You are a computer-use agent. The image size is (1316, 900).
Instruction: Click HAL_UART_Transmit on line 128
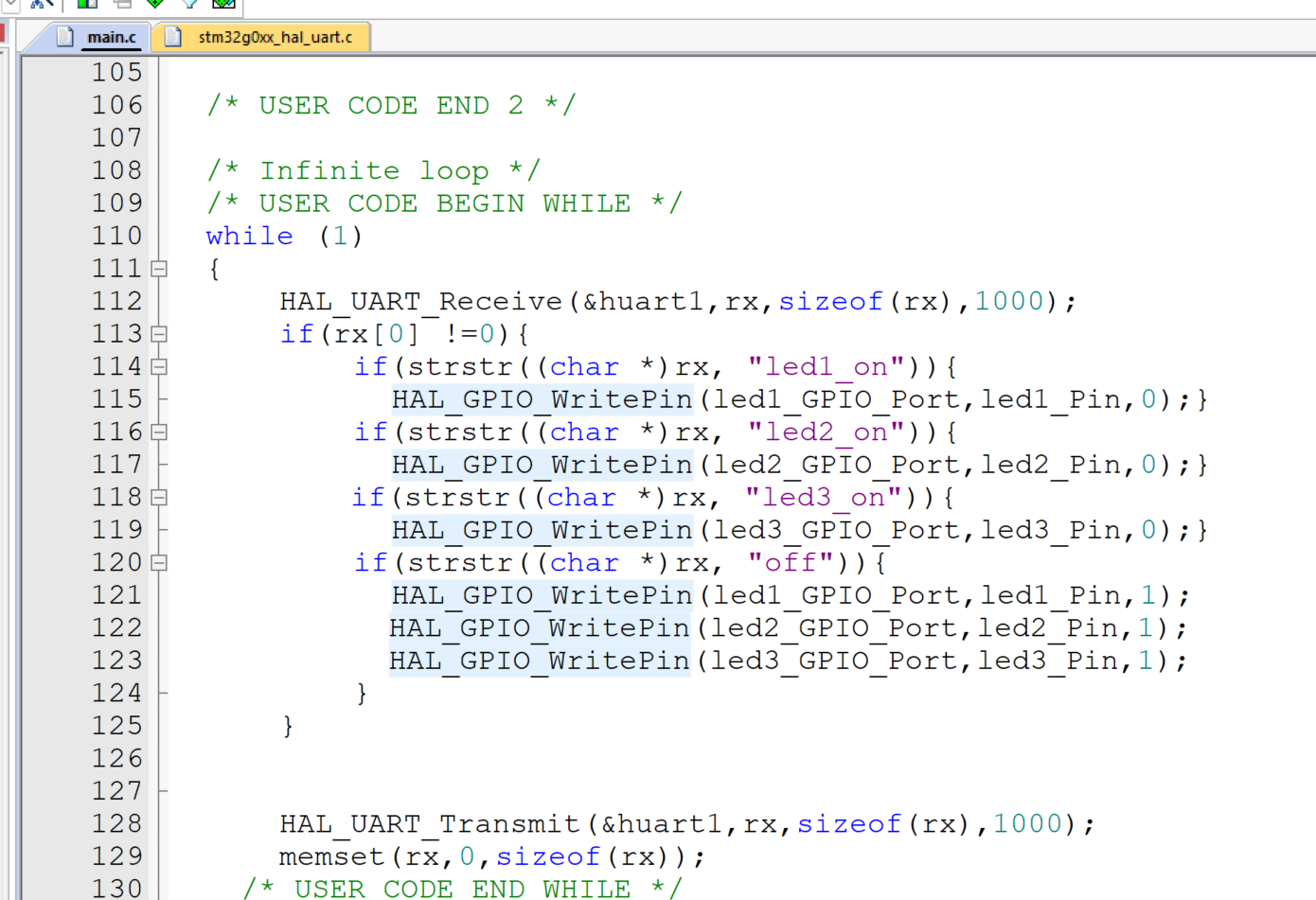[430, 824]
